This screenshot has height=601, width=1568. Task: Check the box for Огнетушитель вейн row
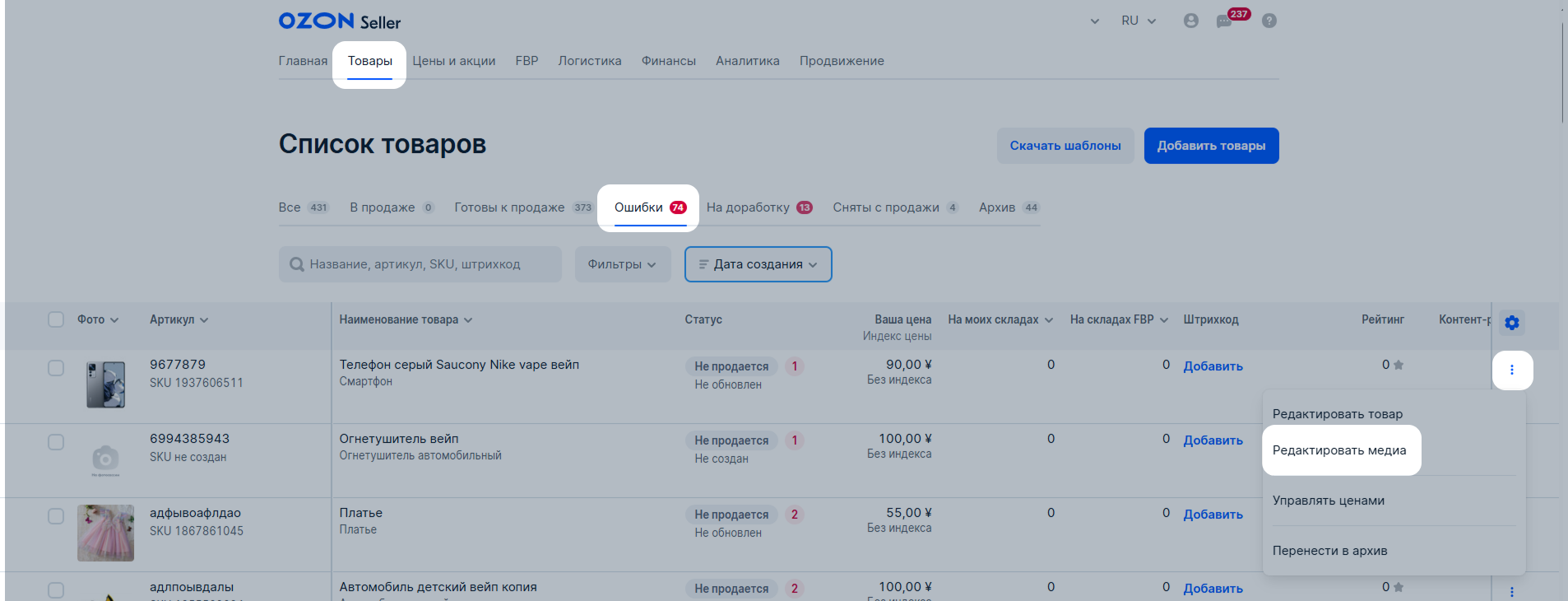[56, 442]
